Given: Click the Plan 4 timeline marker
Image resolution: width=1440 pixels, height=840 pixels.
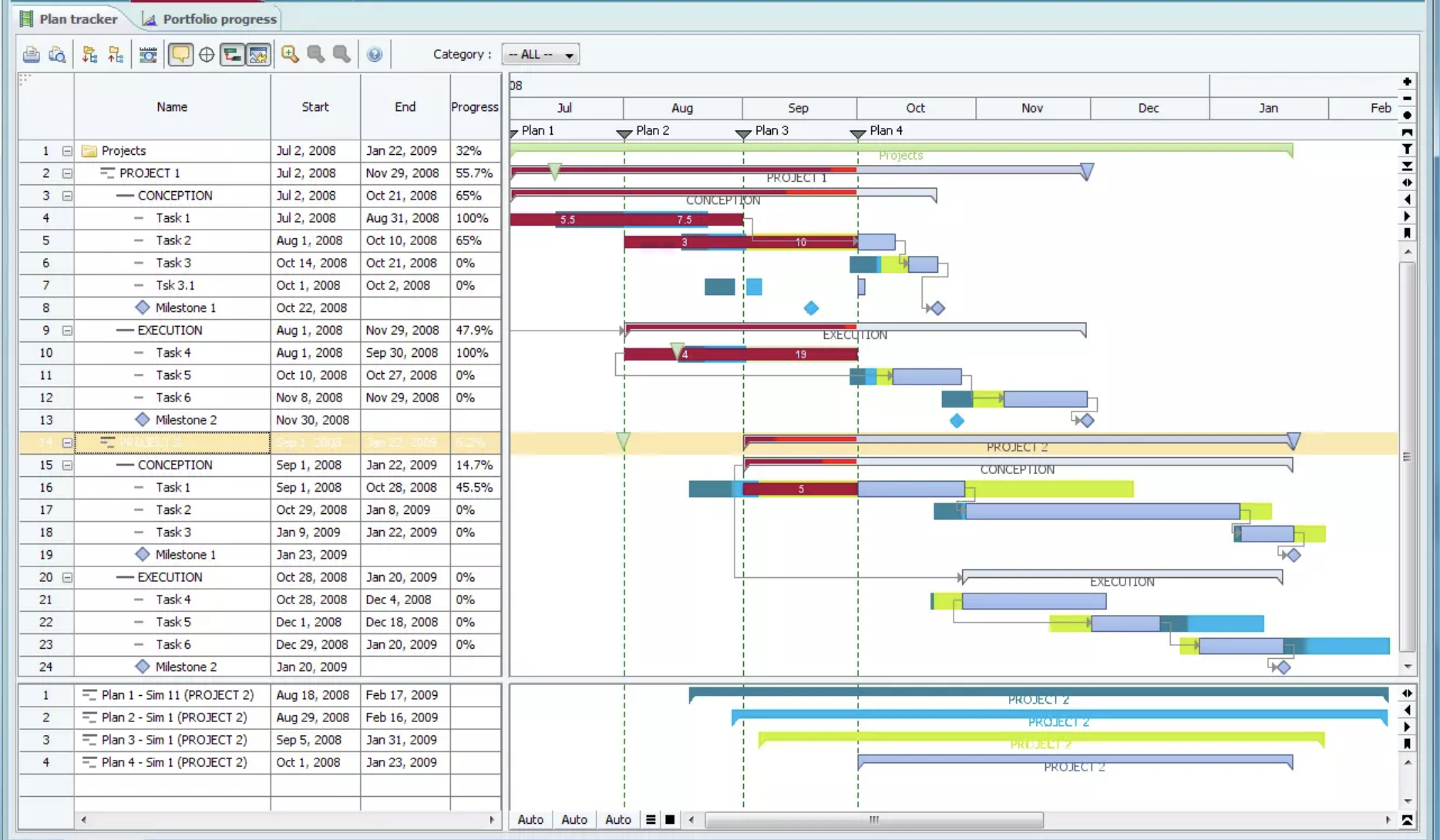Looking at the screenshot, I should click(x=876, y=131).
